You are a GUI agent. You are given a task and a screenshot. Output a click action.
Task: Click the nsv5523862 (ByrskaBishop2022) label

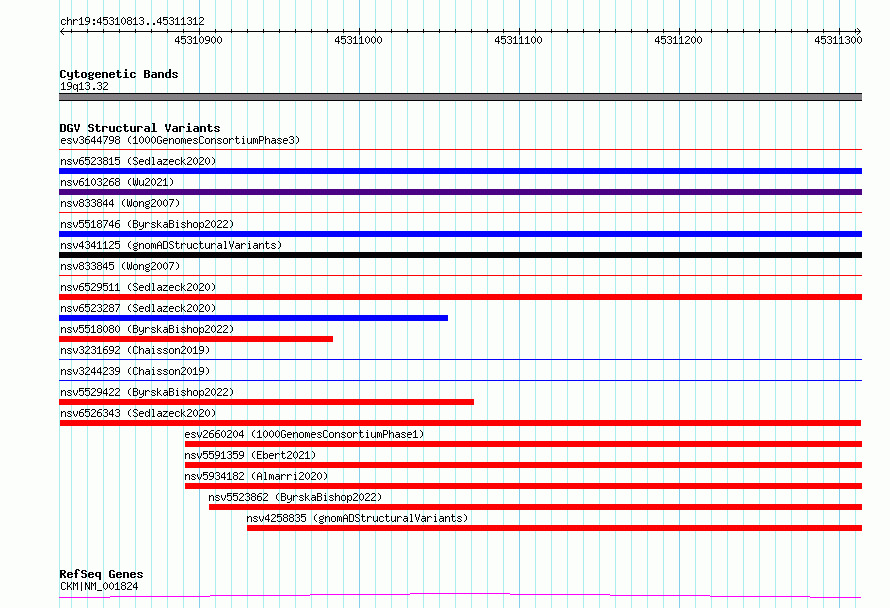coord(295,497)
